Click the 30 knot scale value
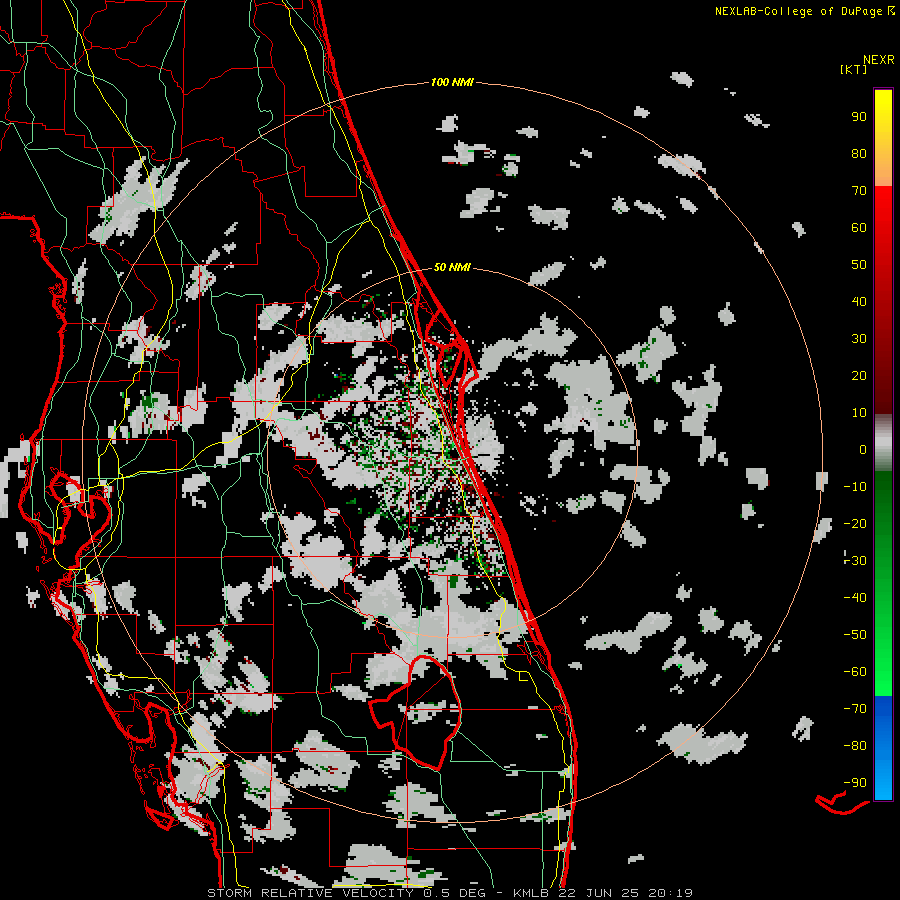The height and width of the screenshot is (900, 900). [x=859, y=339]
